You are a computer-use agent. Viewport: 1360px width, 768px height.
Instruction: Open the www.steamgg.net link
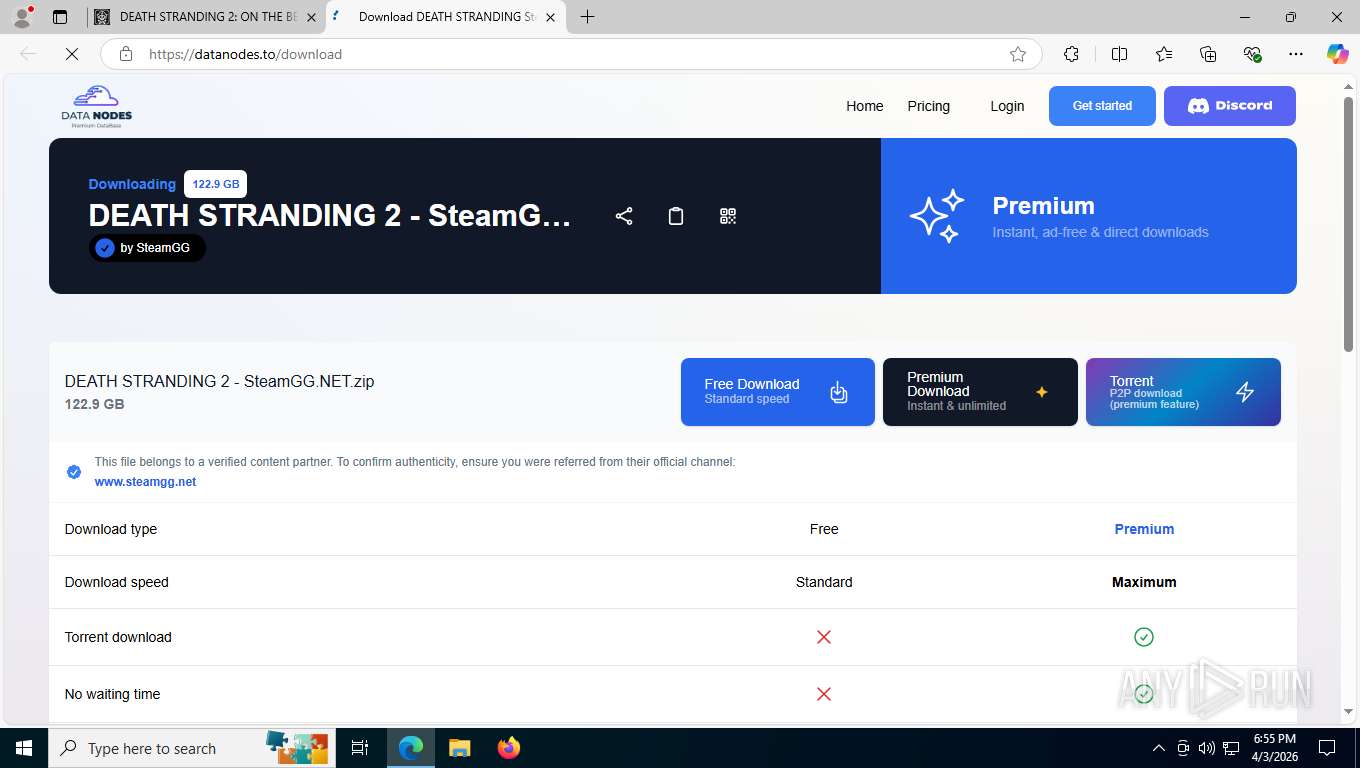[145, 482]
